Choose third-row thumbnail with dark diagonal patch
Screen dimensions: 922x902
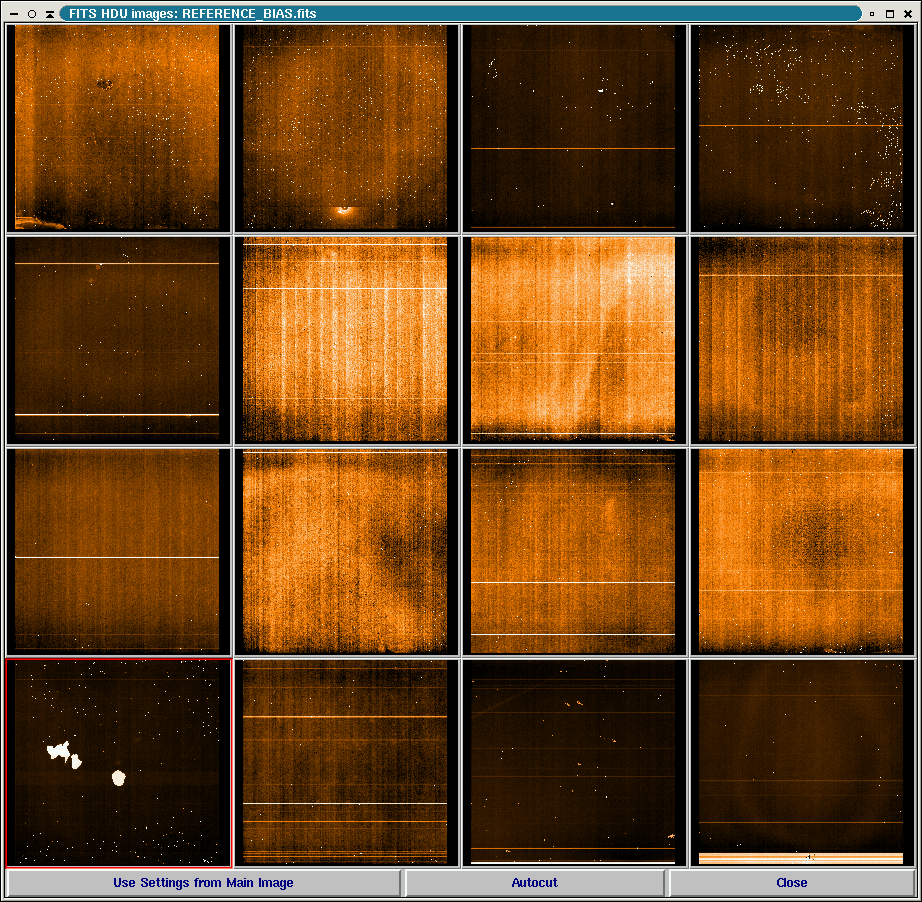coord(346,551)
